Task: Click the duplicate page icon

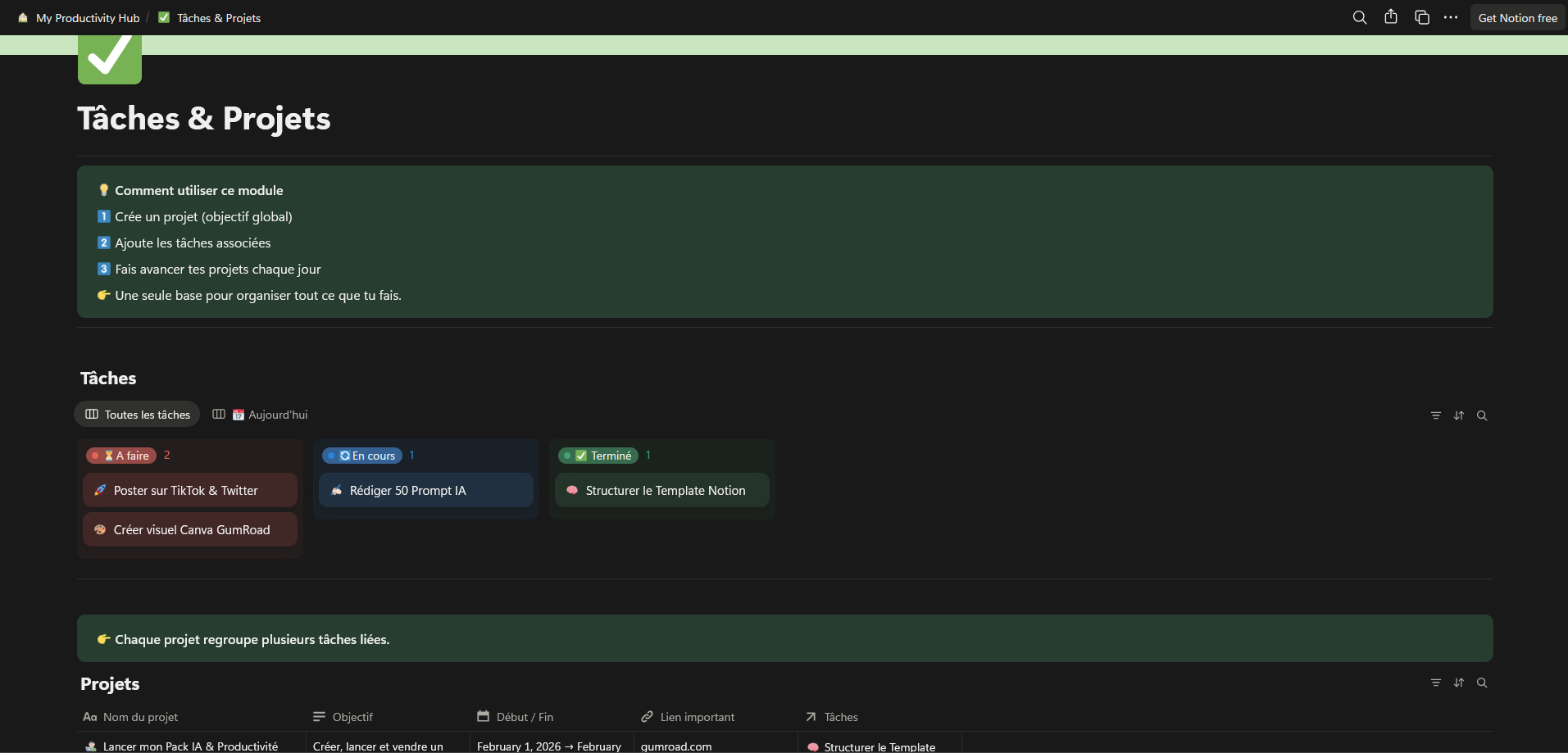Action: point(1422,17)
